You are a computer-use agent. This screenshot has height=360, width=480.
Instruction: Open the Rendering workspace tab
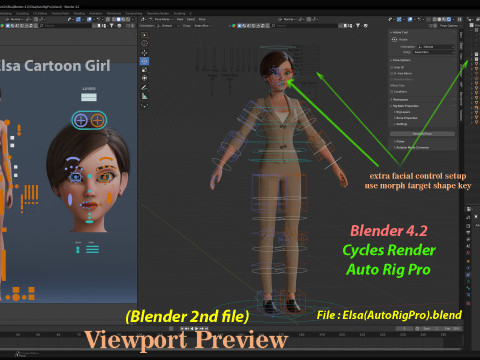pyautogui.click(x=114, y=13)
